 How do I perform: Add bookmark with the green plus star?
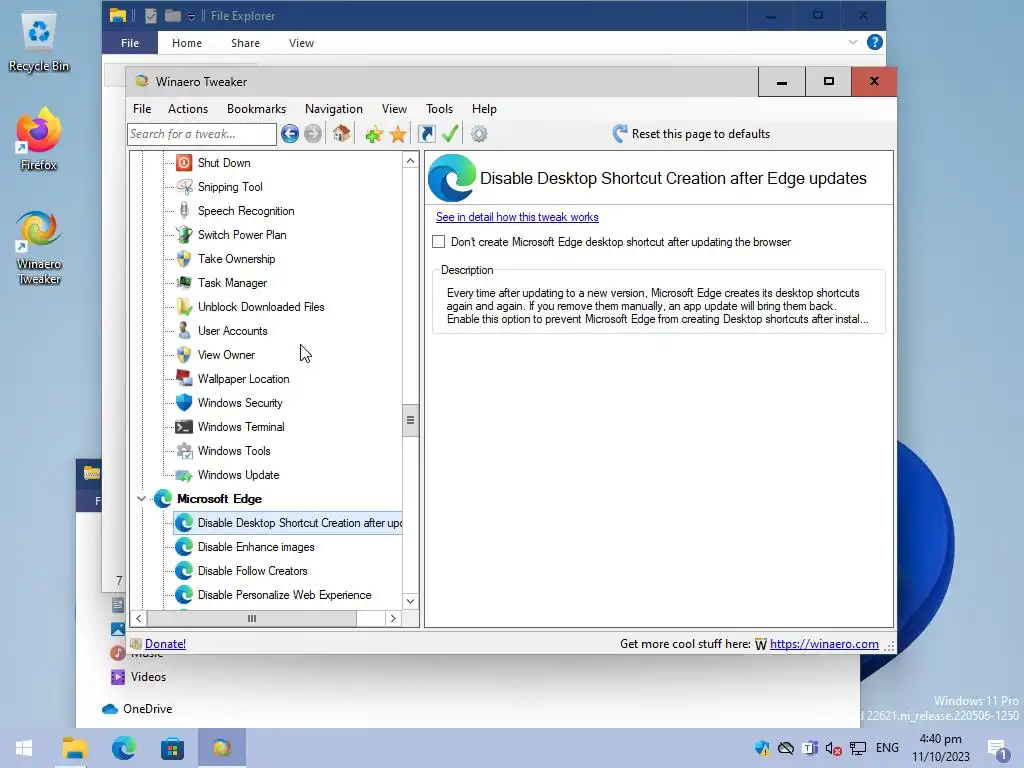click(374, 135)
